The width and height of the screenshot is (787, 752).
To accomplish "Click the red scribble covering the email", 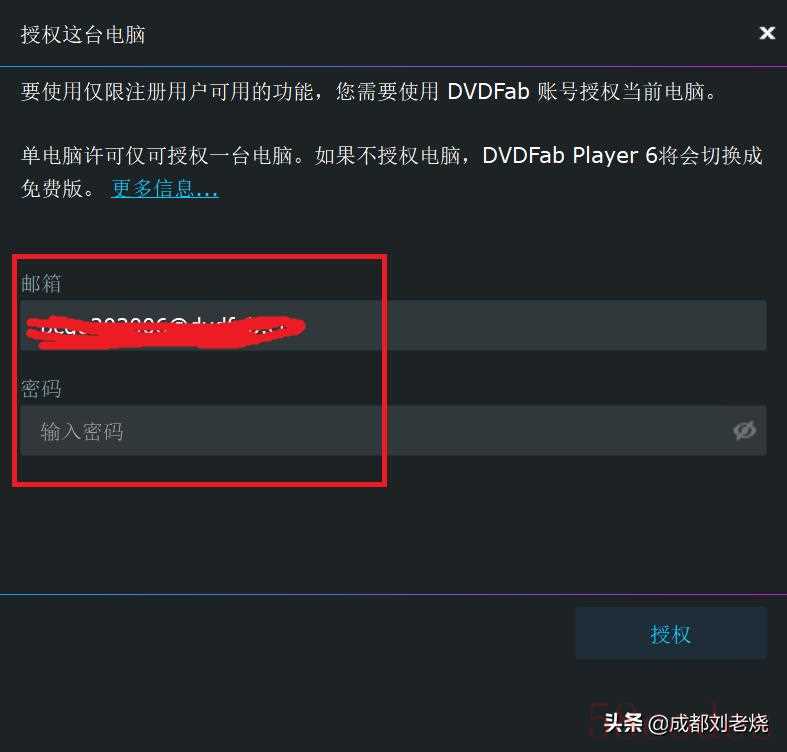I will [x=166, y=331].
